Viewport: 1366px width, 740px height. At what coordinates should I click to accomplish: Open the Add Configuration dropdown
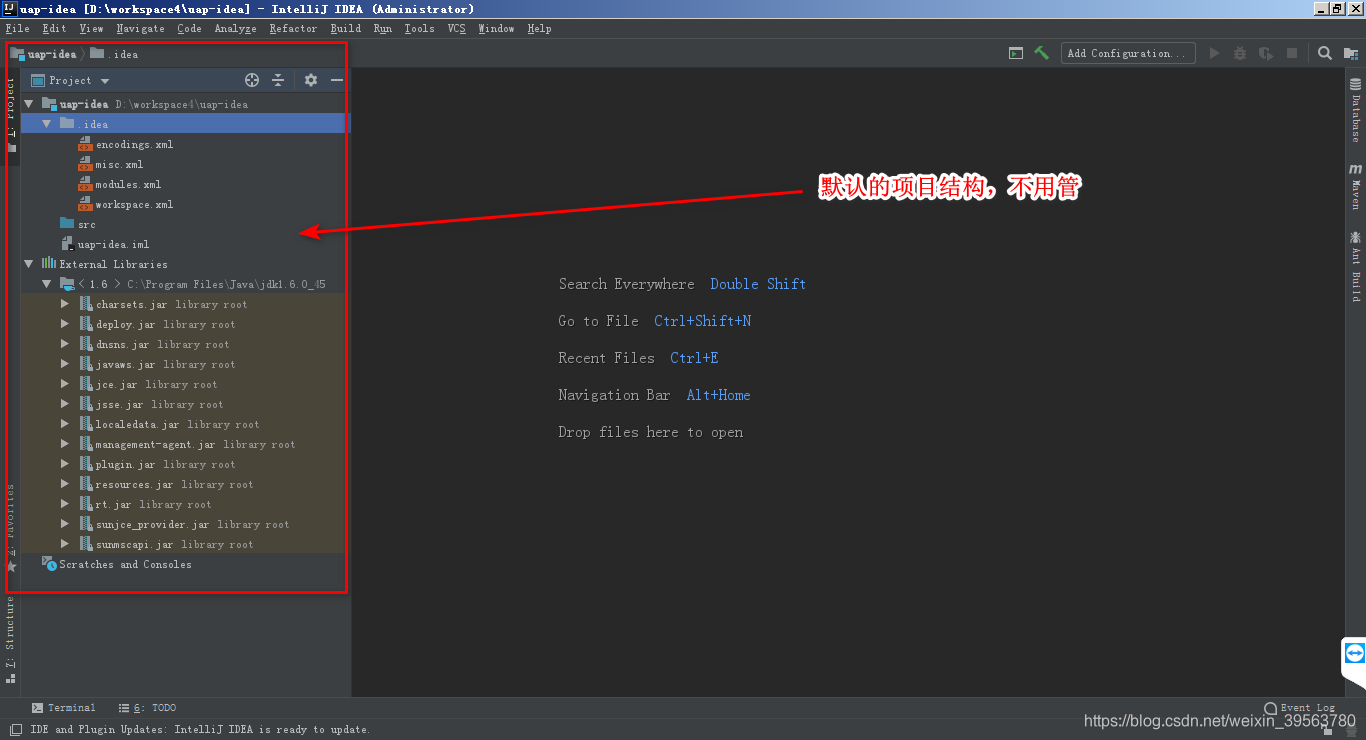(1128, 53)
